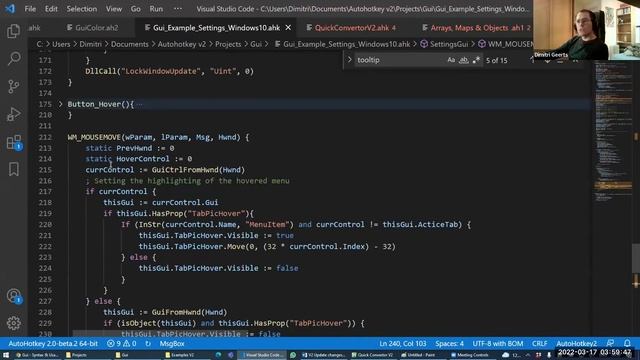Open the File menu
Screen dimensions: 640x360
click(x=30, y=9)
